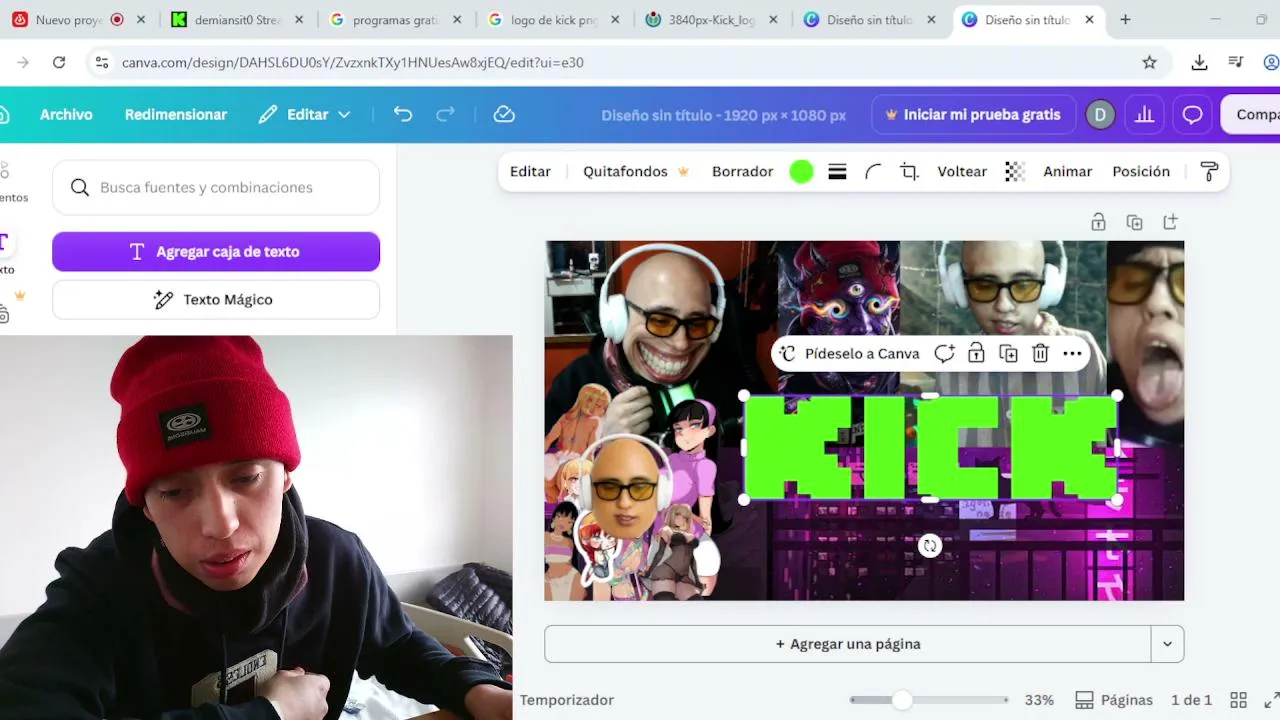Open the border style lines icon

(x=838, y=172)
